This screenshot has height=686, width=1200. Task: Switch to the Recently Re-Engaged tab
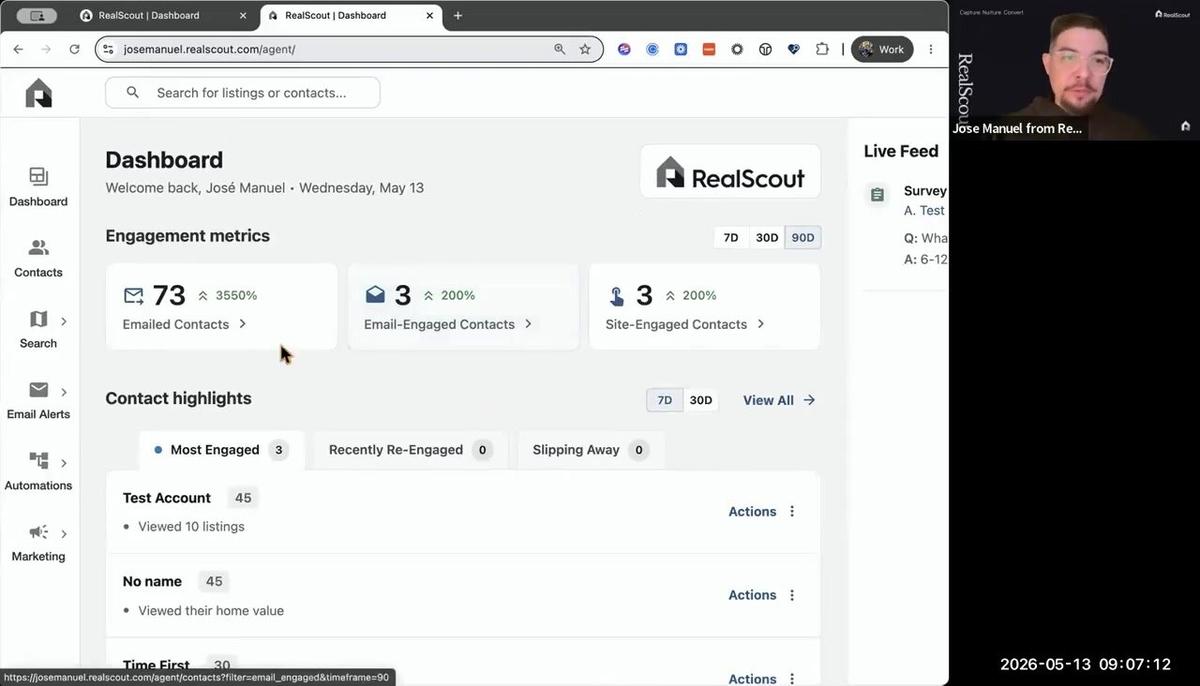coord(410,450)
